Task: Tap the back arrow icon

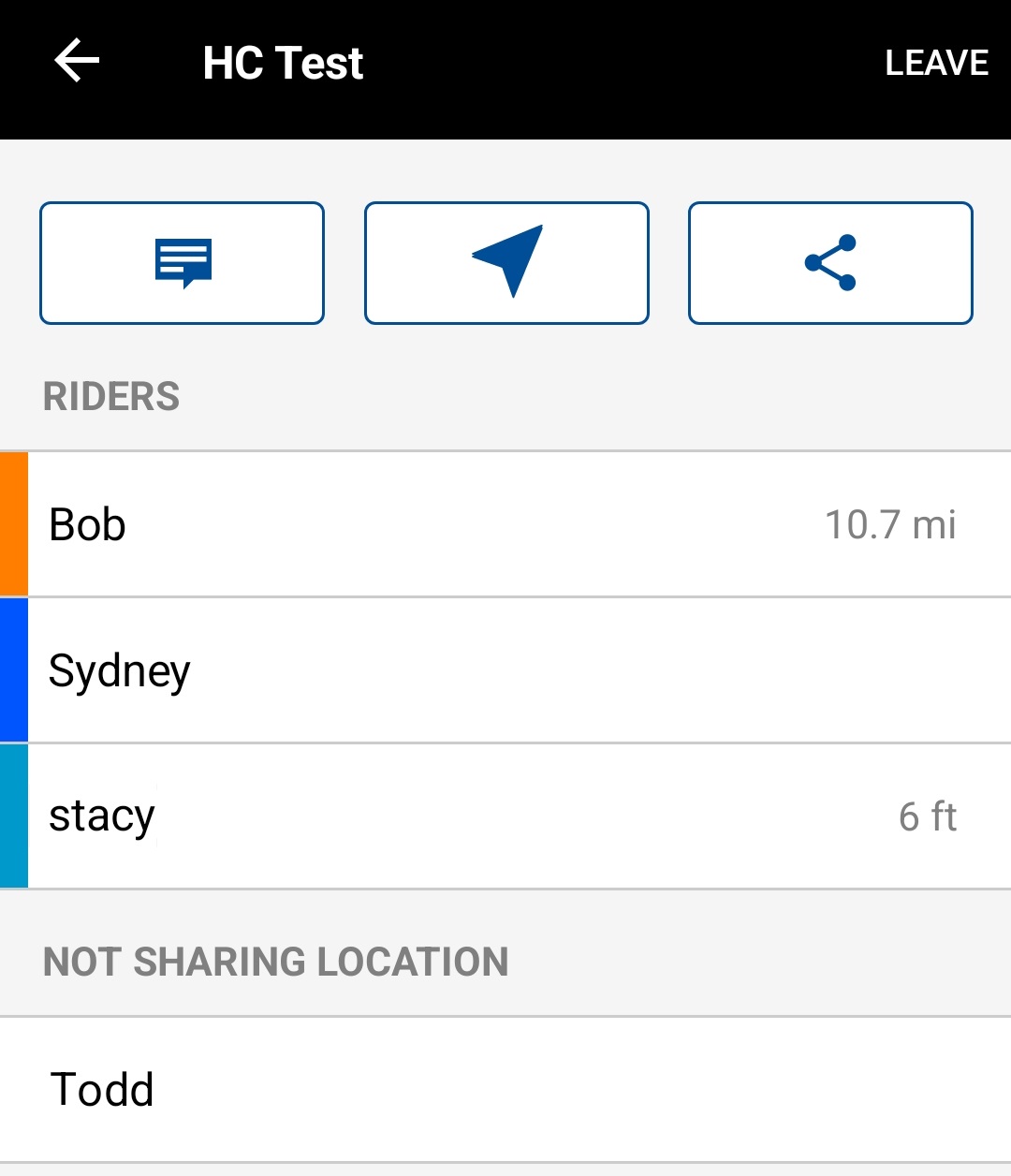Action: tap(77, 62)
